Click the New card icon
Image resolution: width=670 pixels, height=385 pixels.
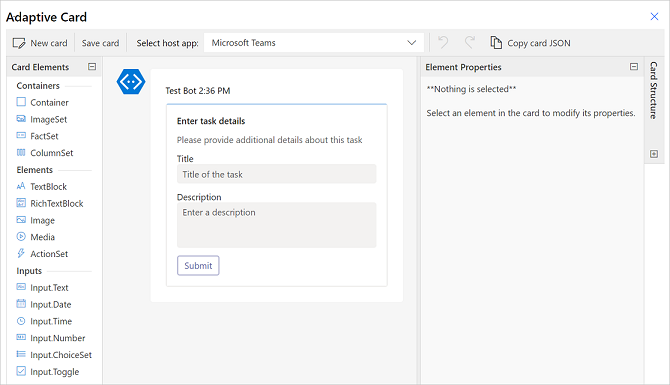point(19,43)
